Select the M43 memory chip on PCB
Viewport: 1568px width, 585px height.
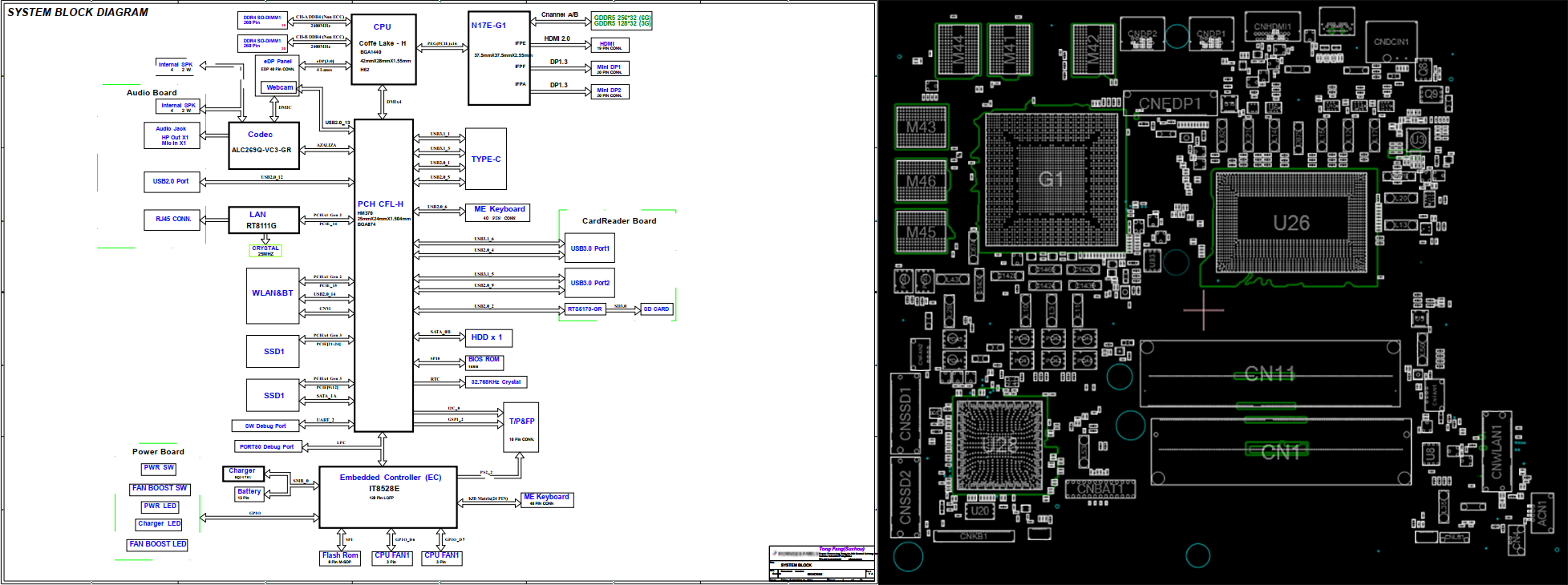coord(921,127)
